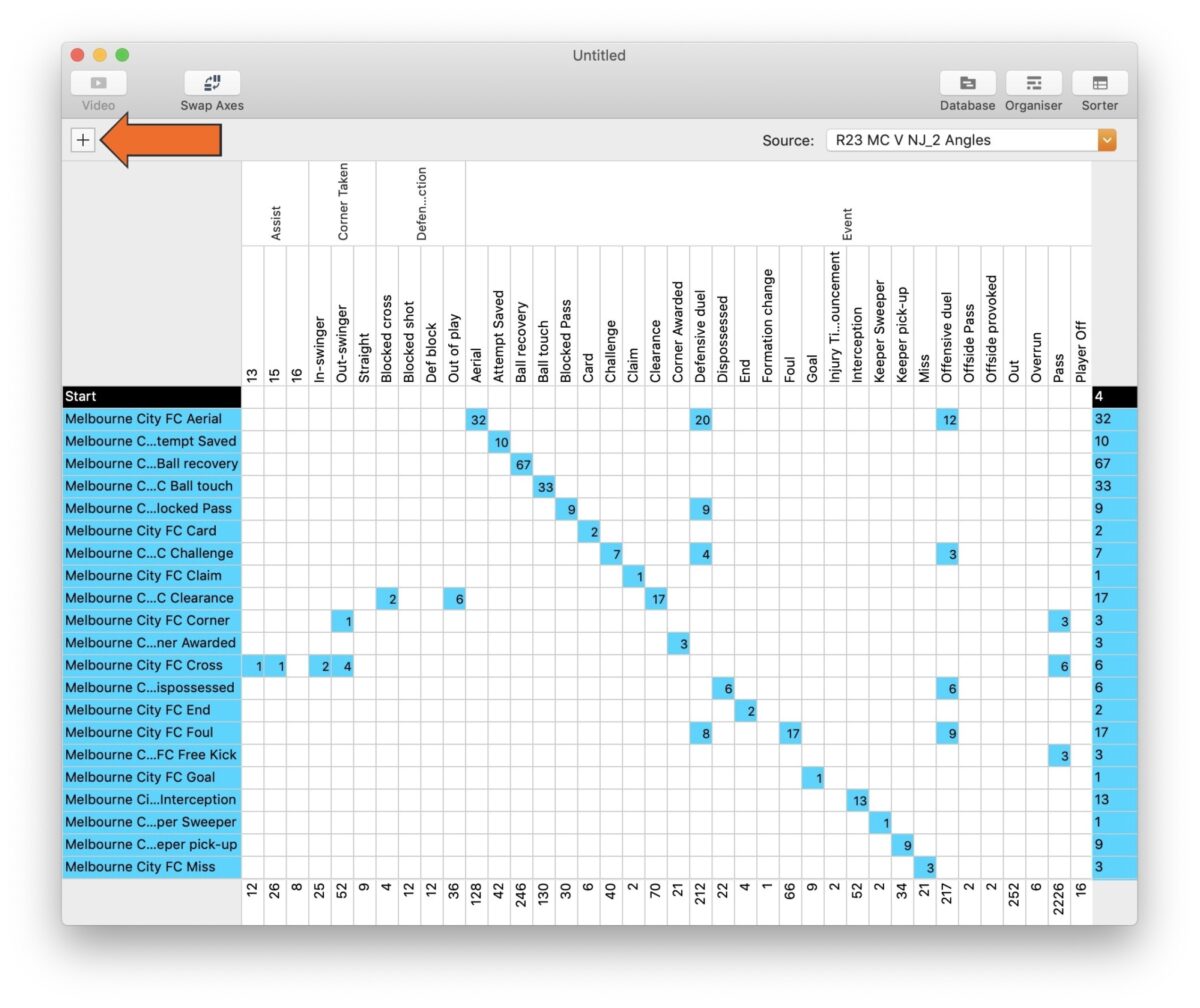This screenshot has height=1008, width=1200.
Task: Click the Melbourne City FC Aerial row label
Action: tap(148, 419)
